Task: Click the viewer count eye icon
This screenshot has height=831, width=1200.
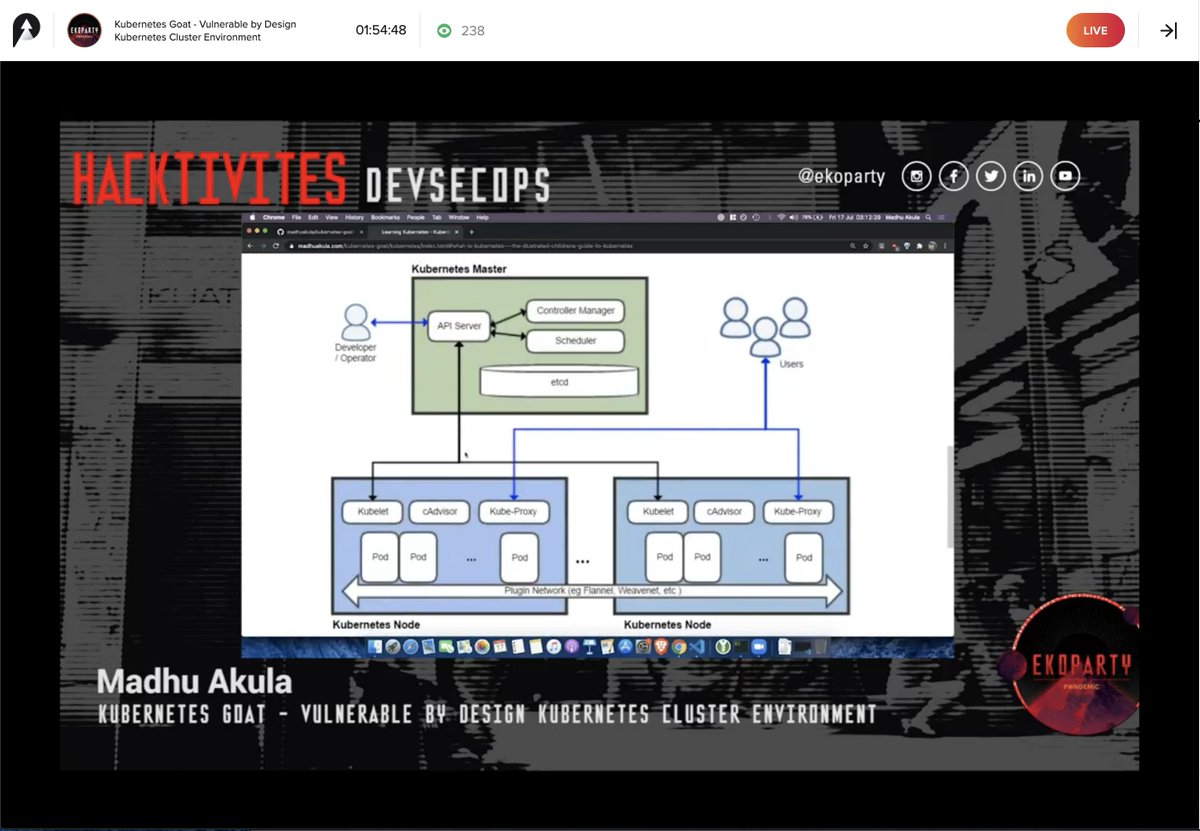Action: pyautogui.click(x=444, y=30)
